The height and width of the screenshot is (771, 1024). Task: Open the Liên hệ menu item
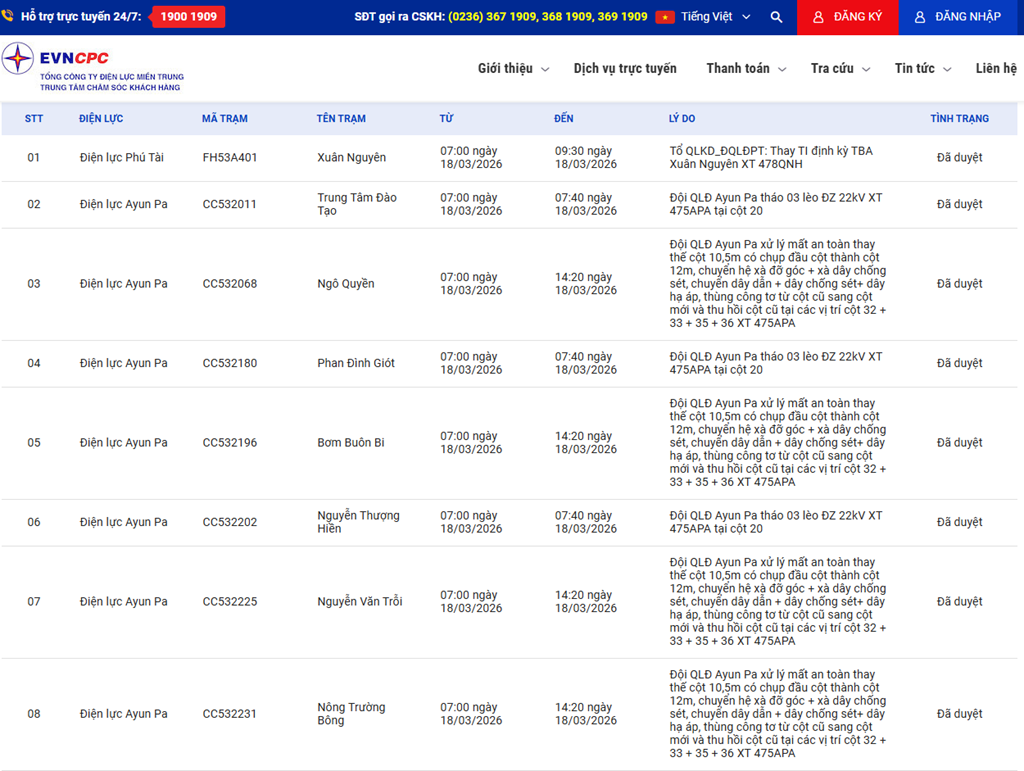pyautogui.click(x=996, y=69)
